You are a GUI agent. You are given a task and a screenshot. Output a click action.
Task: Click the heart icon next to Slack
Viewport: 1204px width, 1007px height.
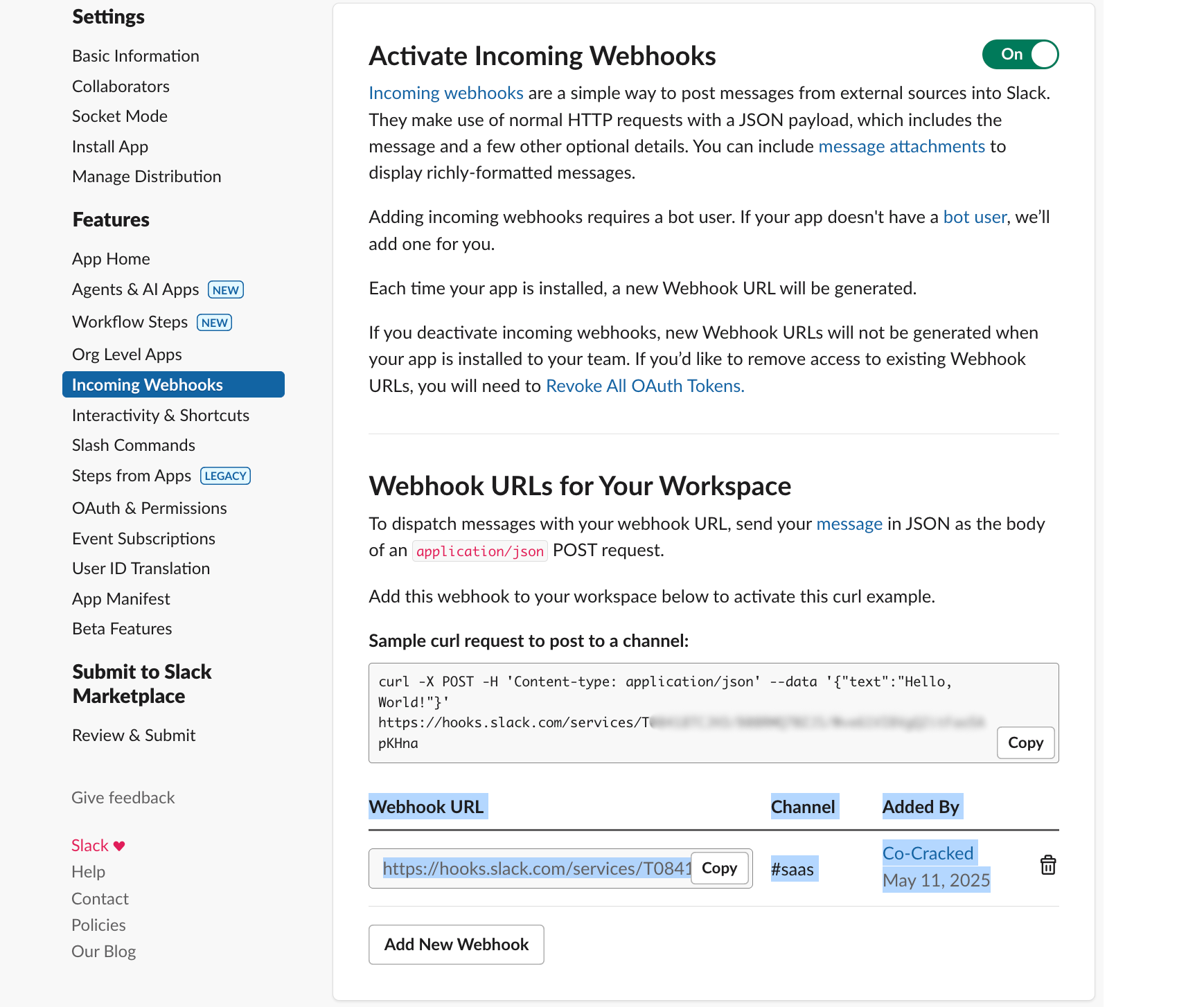(120, 844)
